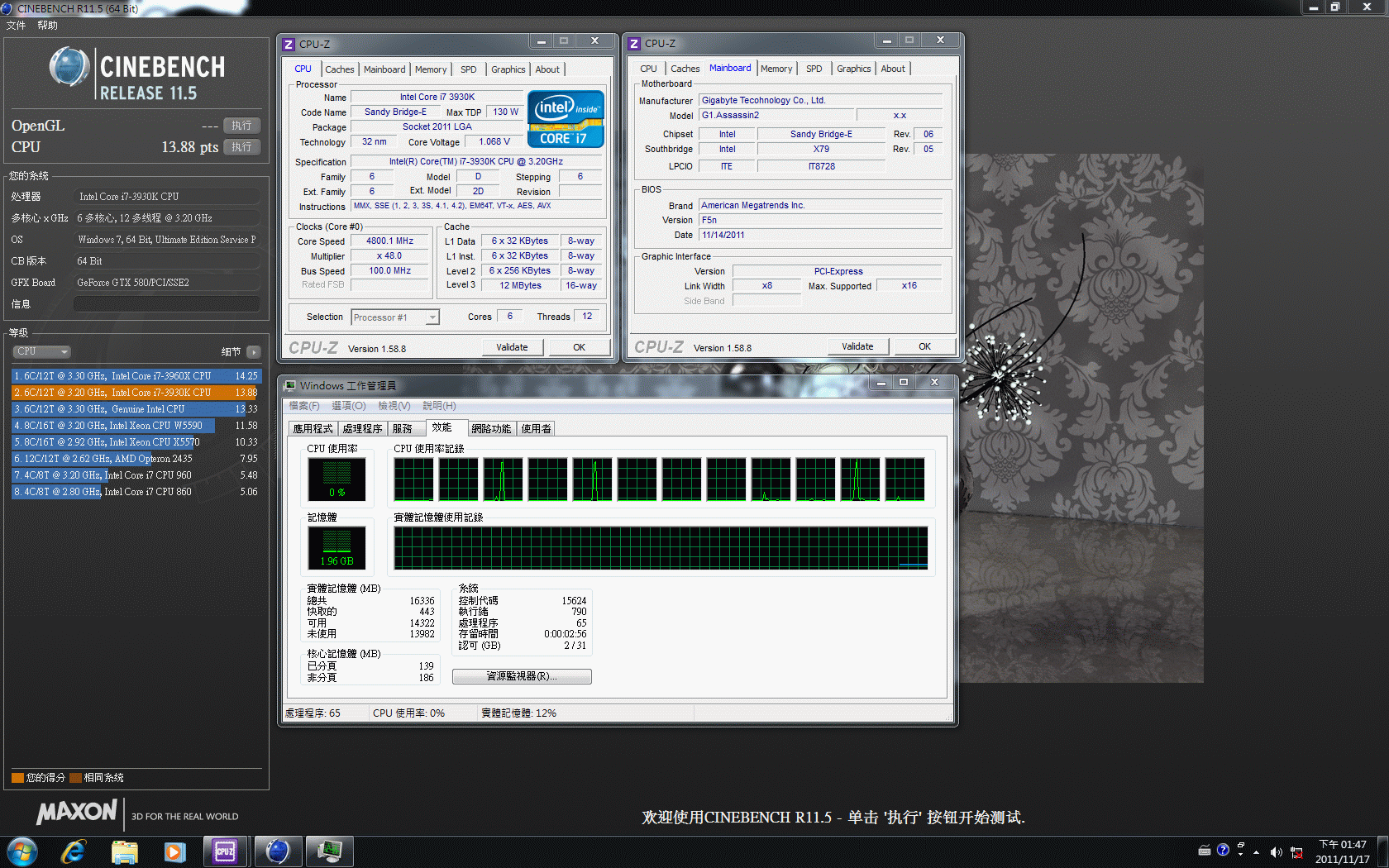Image resolution: width=1389 pixels, height=868 pixels.
Task: Switch to Memory tab in left CPU-Z
Action: 431,69
